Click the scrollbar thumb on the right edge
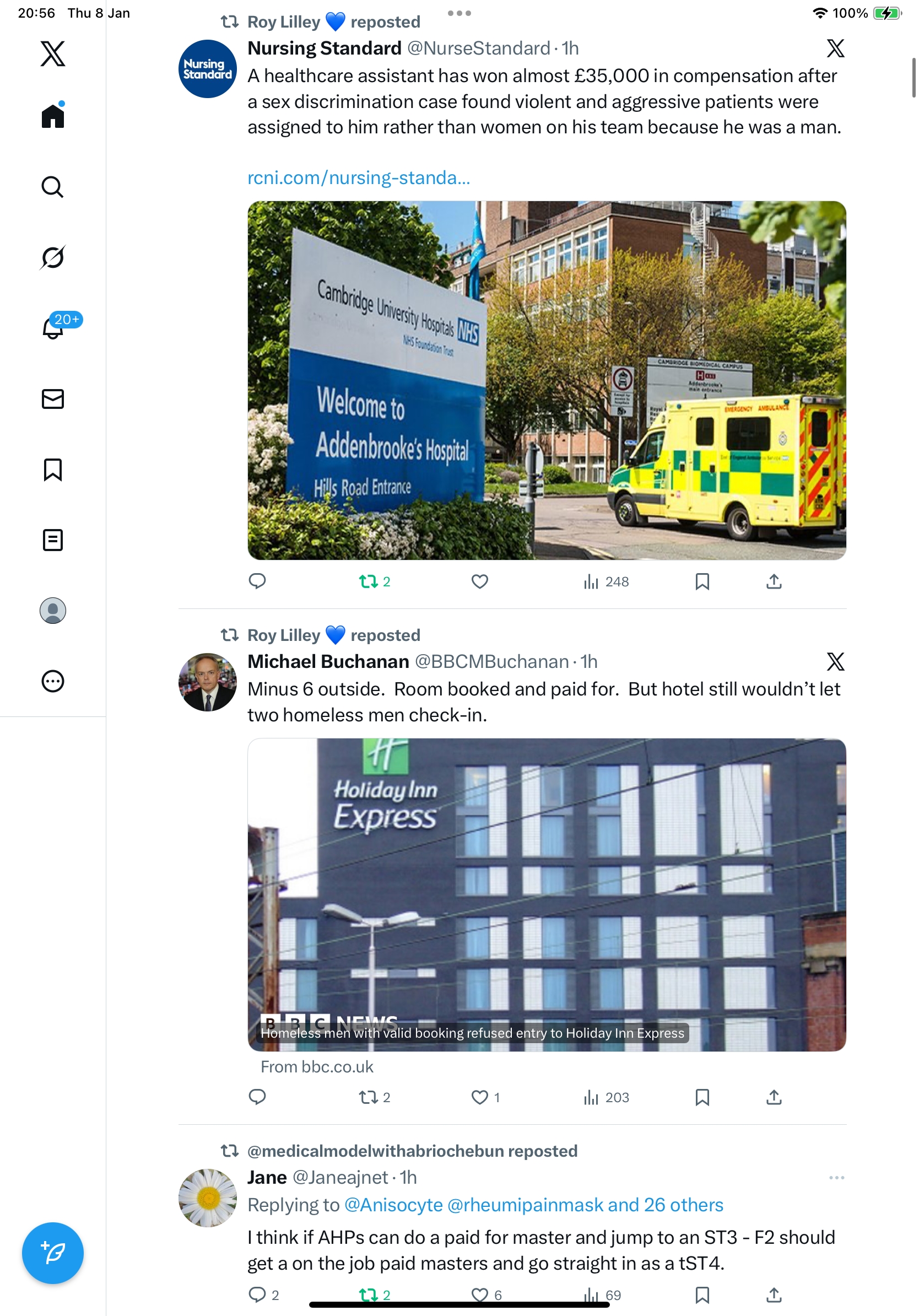This screenshot has height=1316, width=919. 914,77
